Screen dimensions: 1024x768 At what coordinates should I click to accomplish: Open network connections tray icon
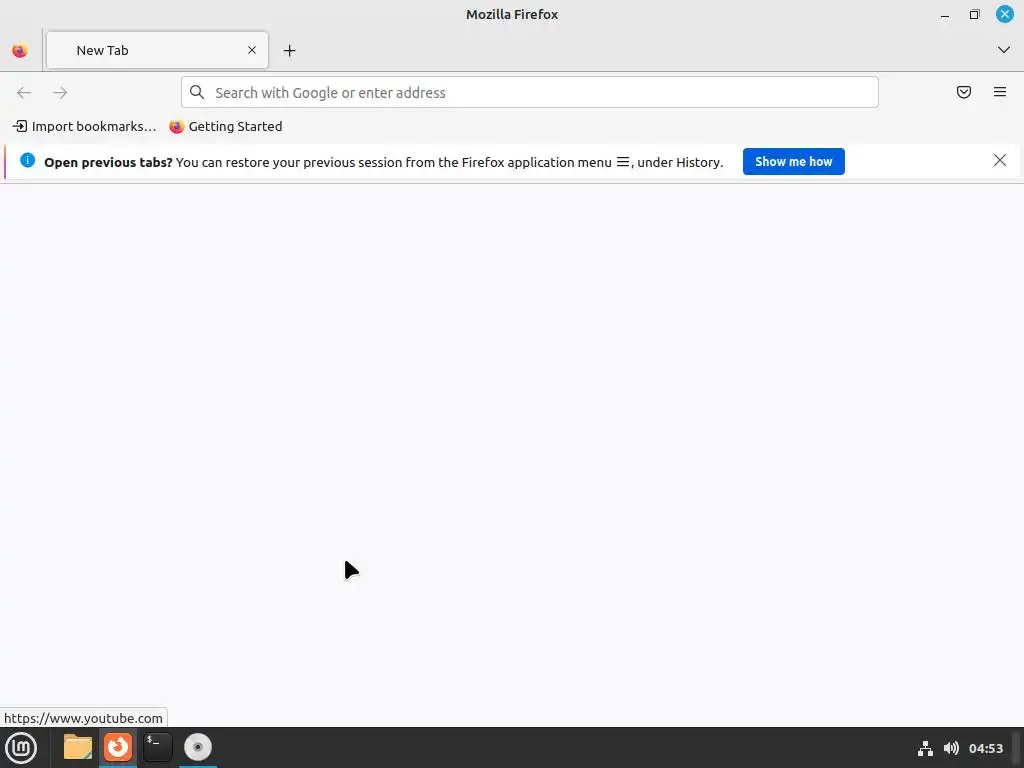pos(925,748)
